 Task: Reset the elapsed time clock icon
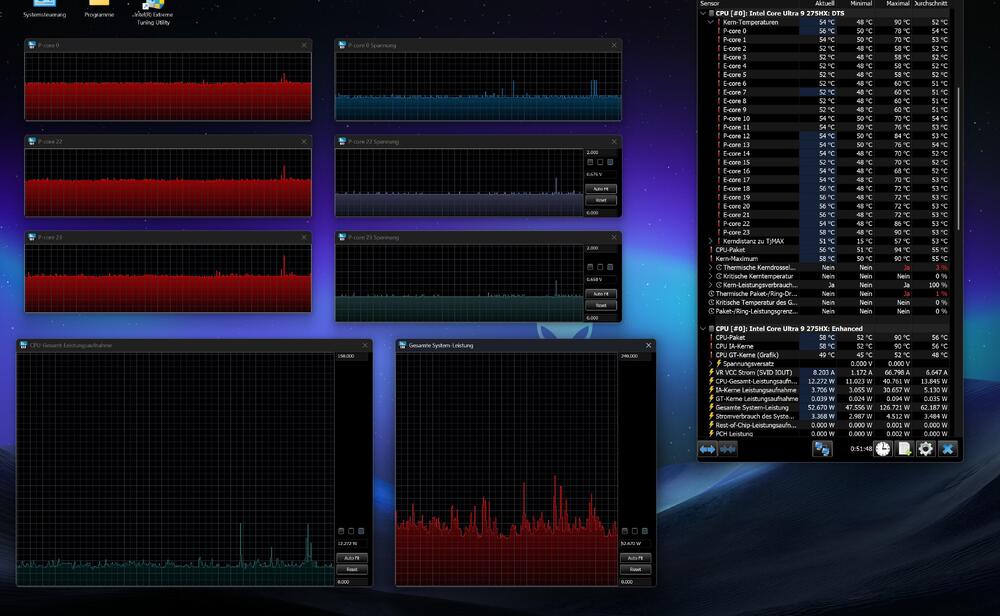tap(882, 449)
